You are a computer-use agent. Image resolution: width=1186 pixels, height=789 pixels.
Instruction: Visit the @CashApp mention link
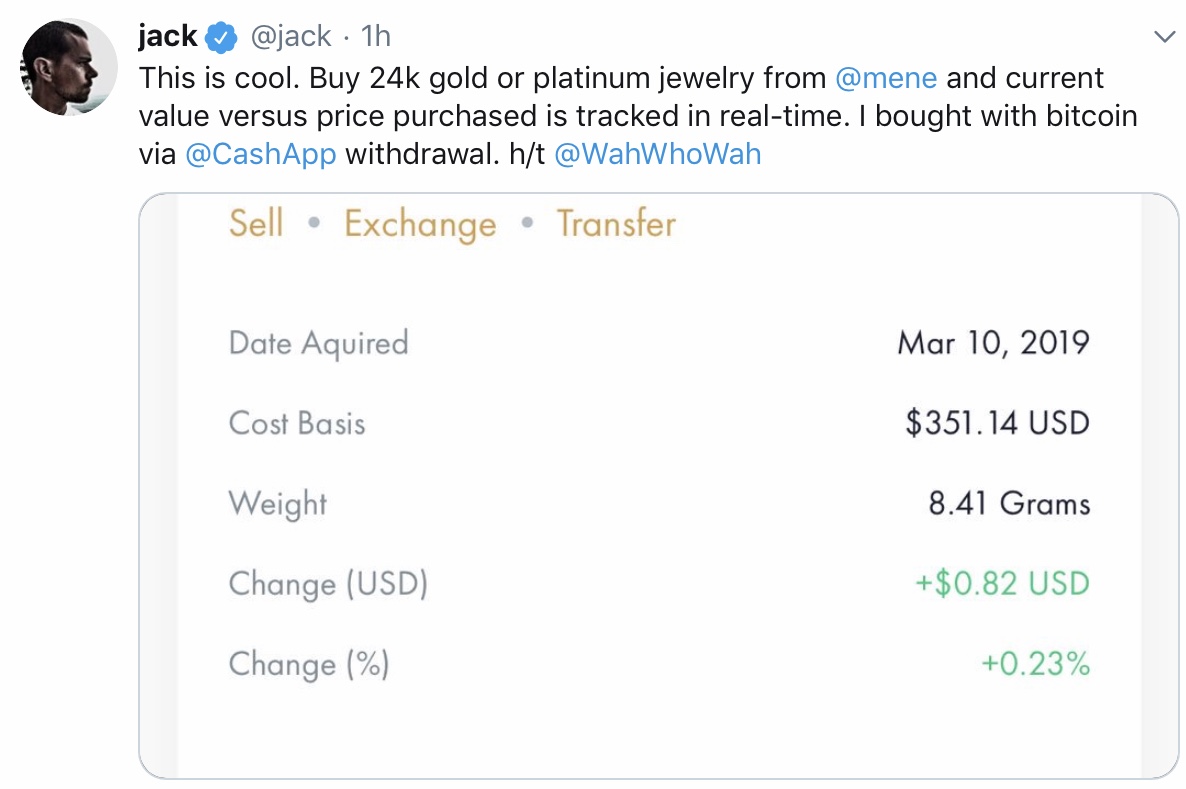(261, 155)
